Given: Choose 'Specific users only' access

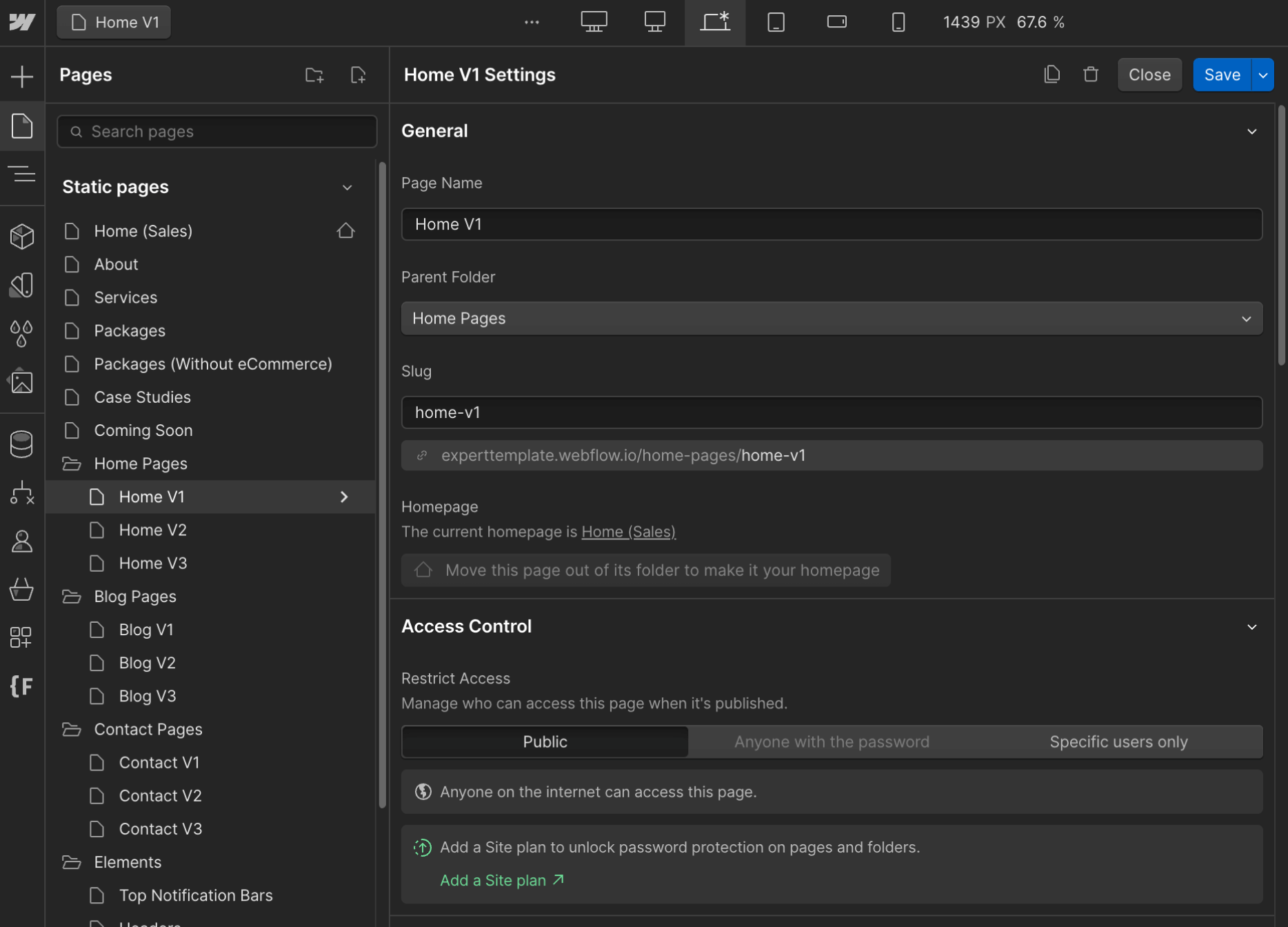Looking at the screenshot, I should pos(1118,741).
